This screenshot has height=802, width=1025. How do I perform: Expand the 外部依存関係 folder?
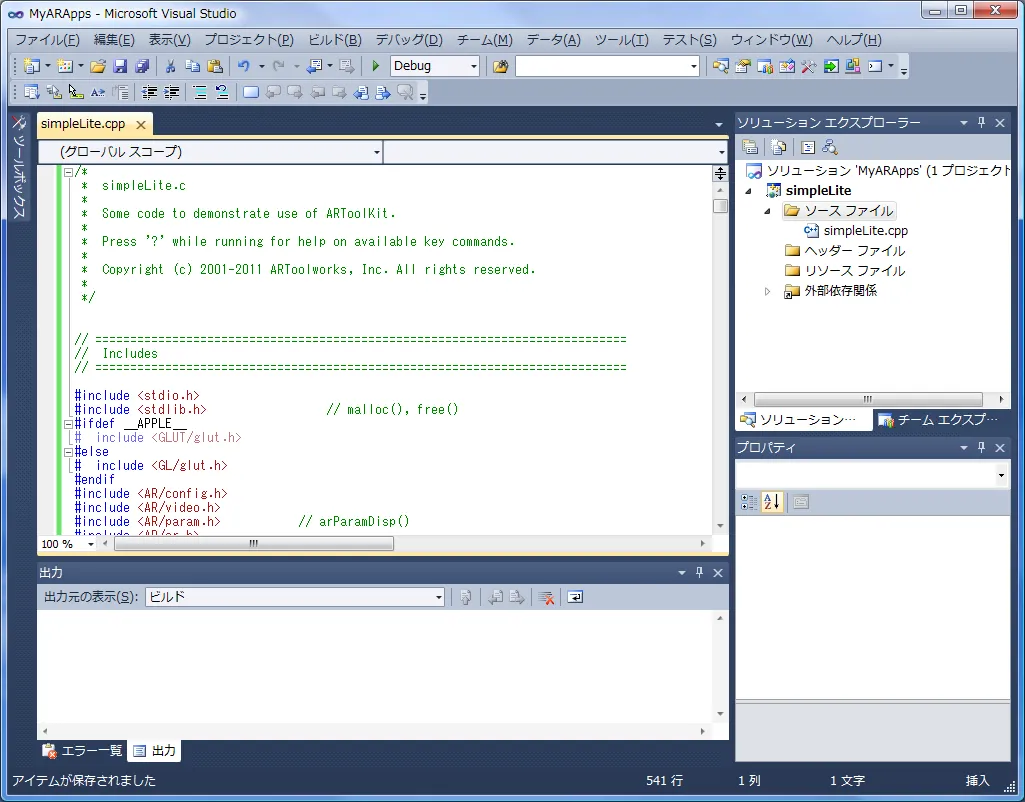tap(768, 292)
